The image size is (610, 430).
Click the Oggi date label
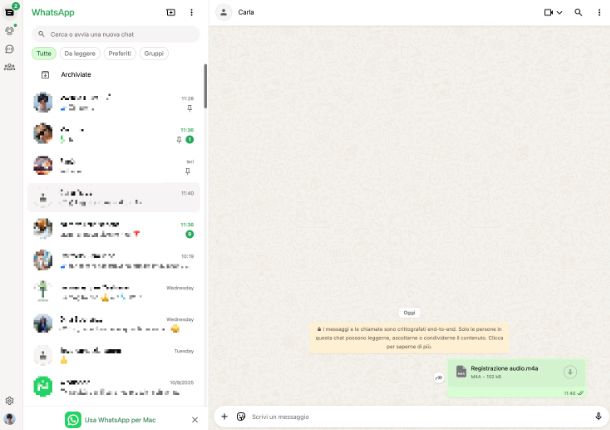point(409,312)
